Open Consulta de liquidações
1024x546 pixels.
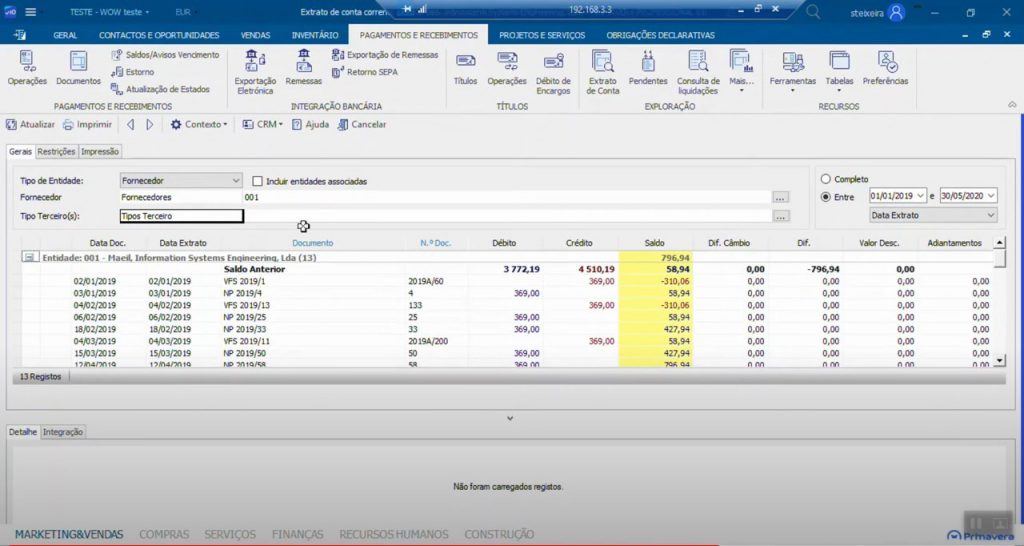tap(698, 72)
